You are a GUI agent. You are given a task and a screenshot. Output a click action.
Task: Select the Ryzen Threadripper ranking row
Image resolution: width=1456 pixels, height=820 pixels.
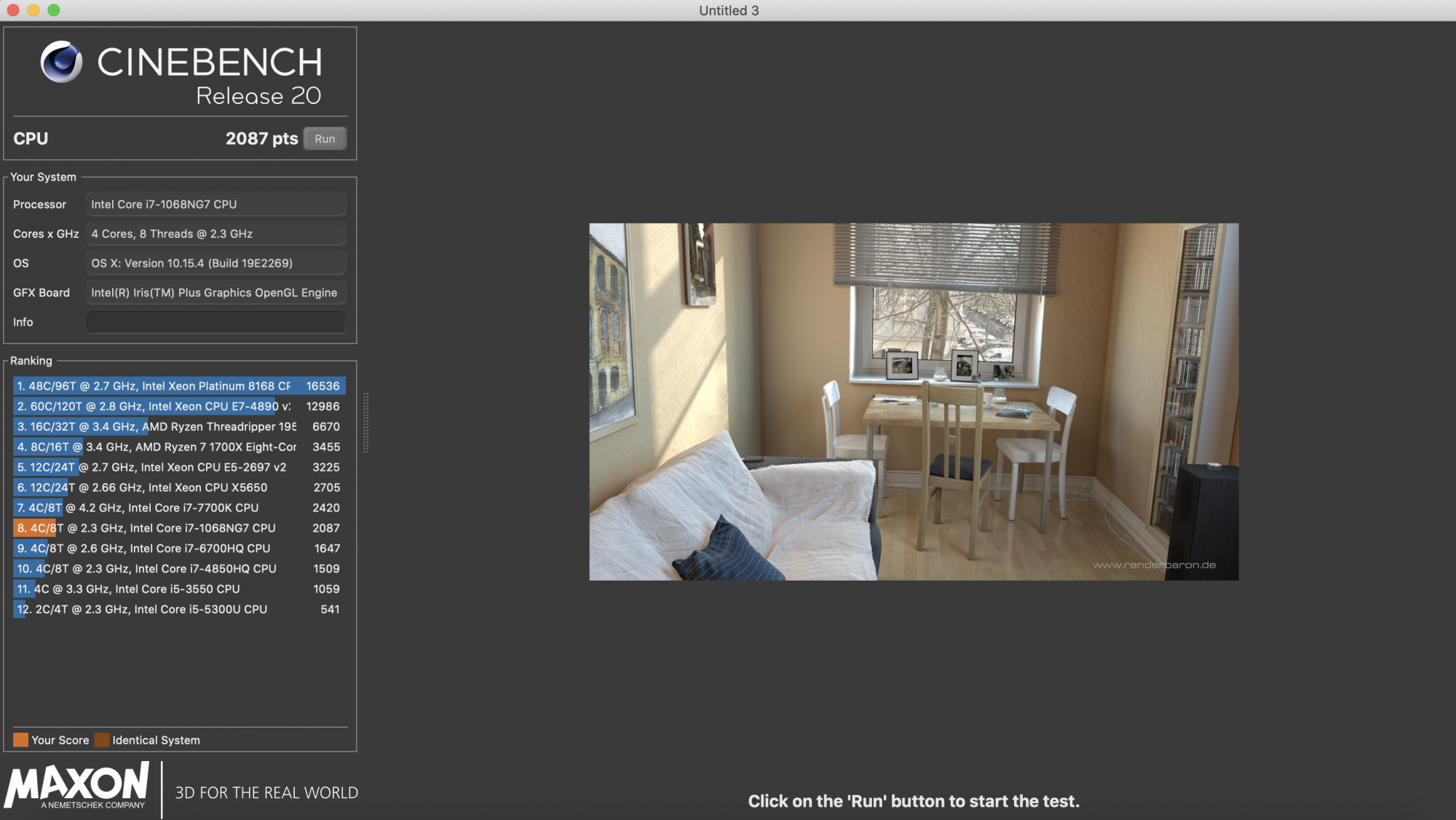(x=178, y=427)
